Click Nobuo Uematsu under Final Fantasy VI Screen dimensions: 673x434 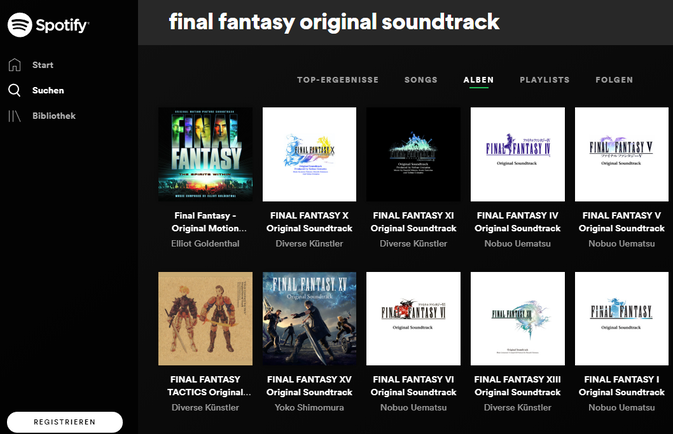coord(413,408)
